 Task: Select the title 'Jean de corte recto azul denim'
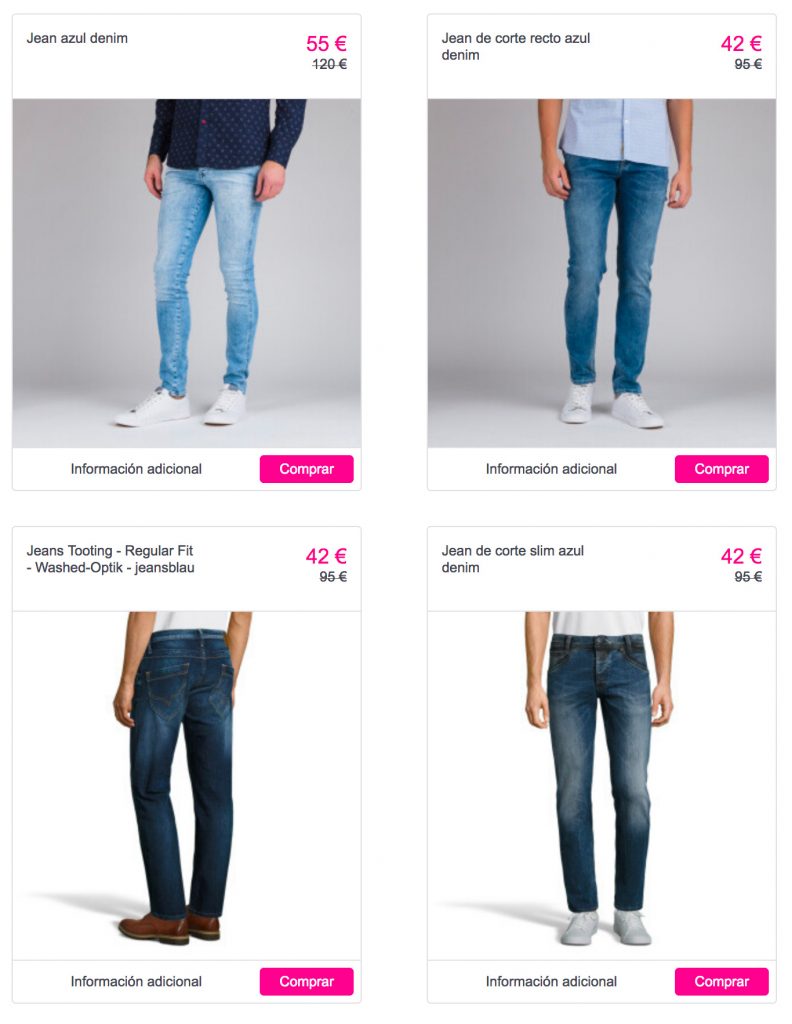click(x=515, y=46)
